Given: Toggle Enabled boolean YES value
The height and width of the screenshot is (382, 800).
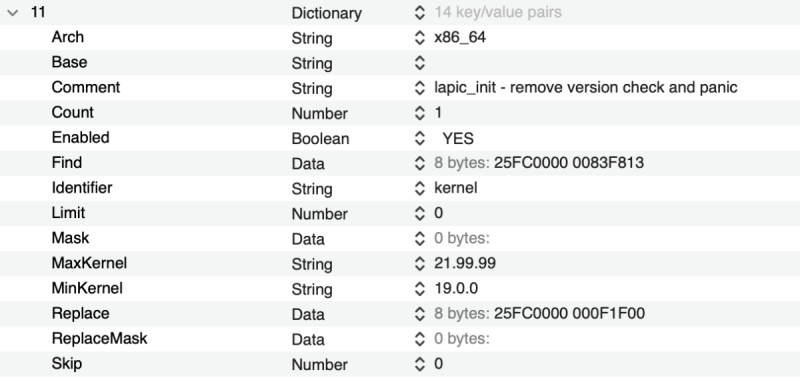Looking at the screenshot, I should 458,138.
